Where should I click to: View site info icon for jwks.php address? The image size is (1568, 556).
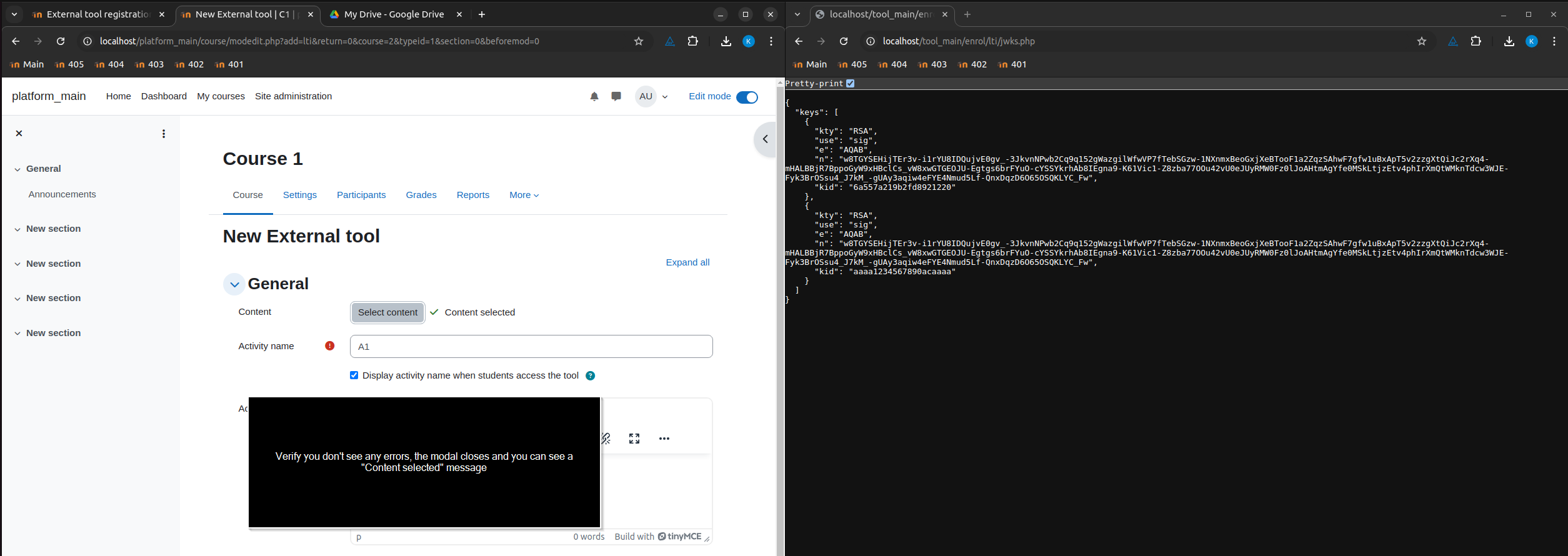(x=871, y=41)
